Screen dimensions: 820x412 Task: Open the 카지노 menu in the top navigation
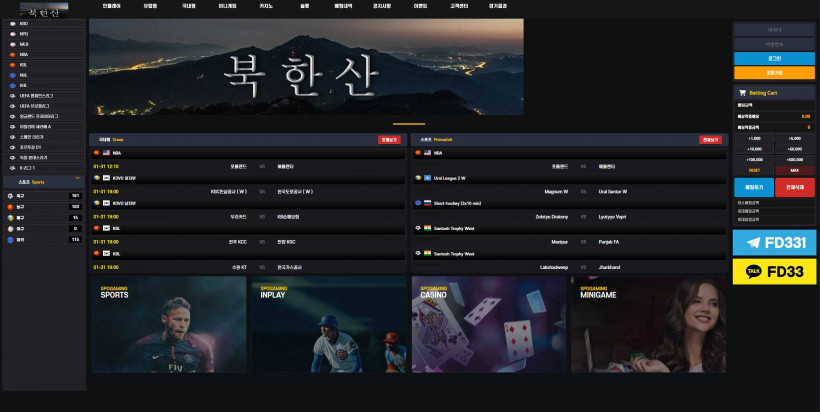point(266,6)
